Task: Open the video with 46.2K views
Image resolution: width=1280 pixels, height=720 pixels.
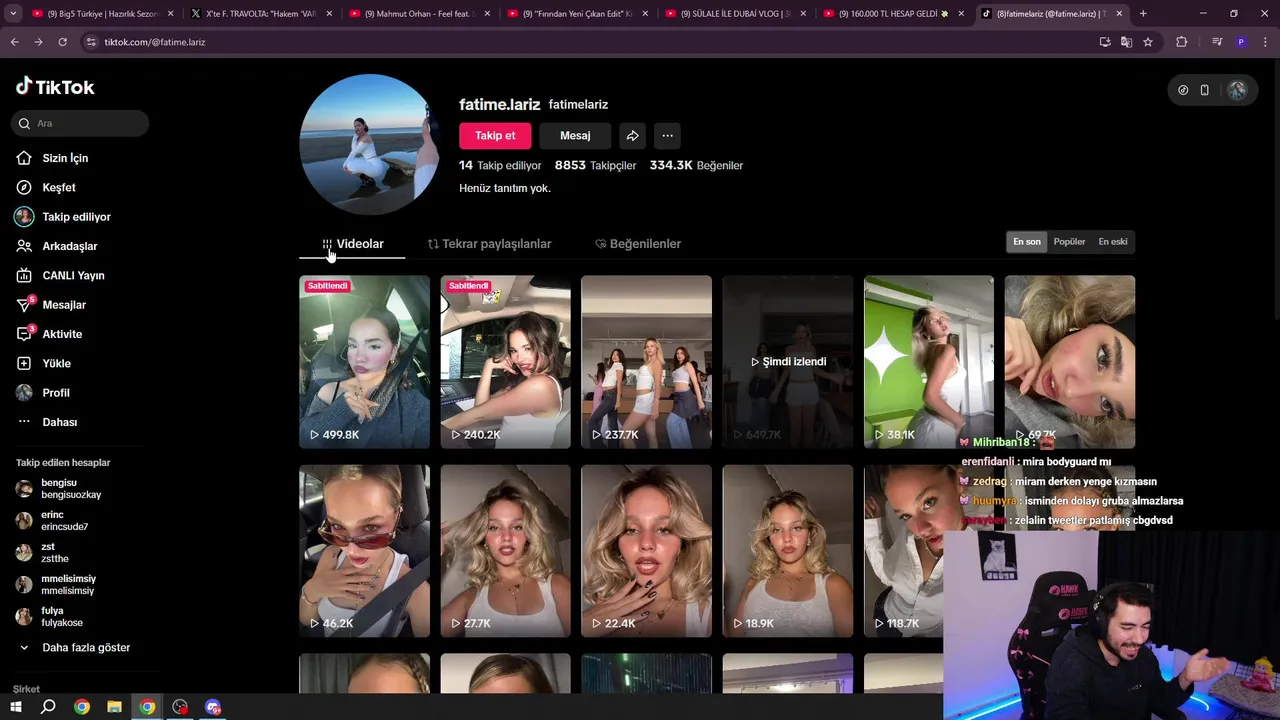Action: [x=364, y=551]
